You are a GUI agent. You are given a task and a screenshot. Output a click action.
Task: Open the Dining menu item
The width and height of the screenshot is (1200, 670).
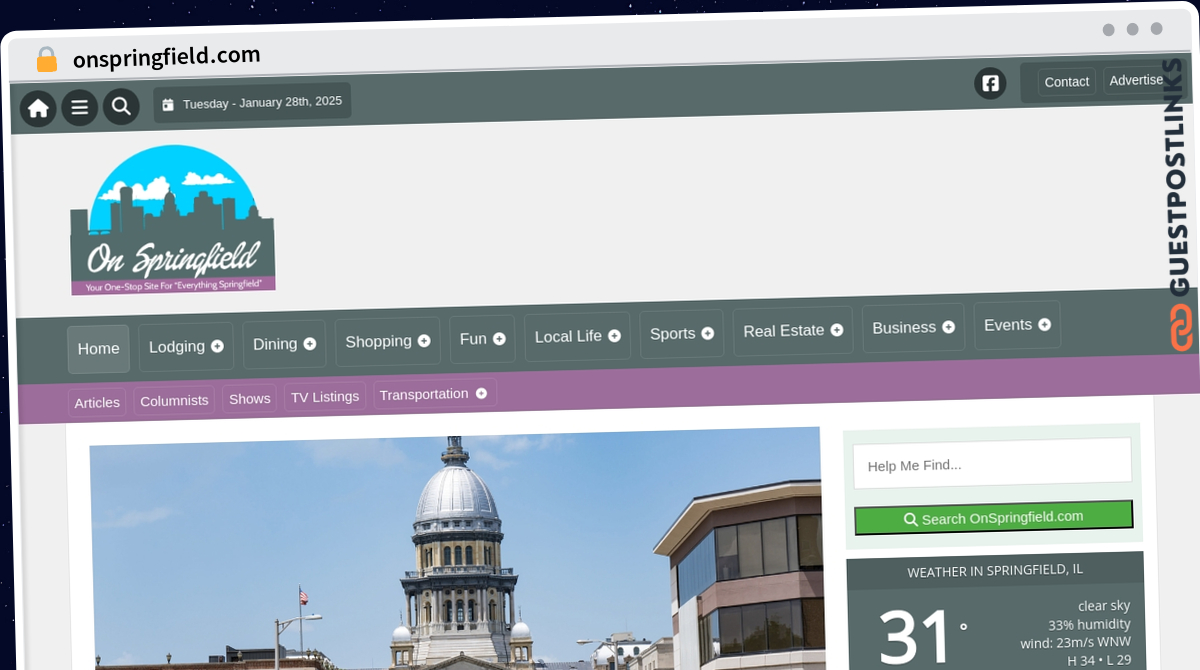click(284, 344)
